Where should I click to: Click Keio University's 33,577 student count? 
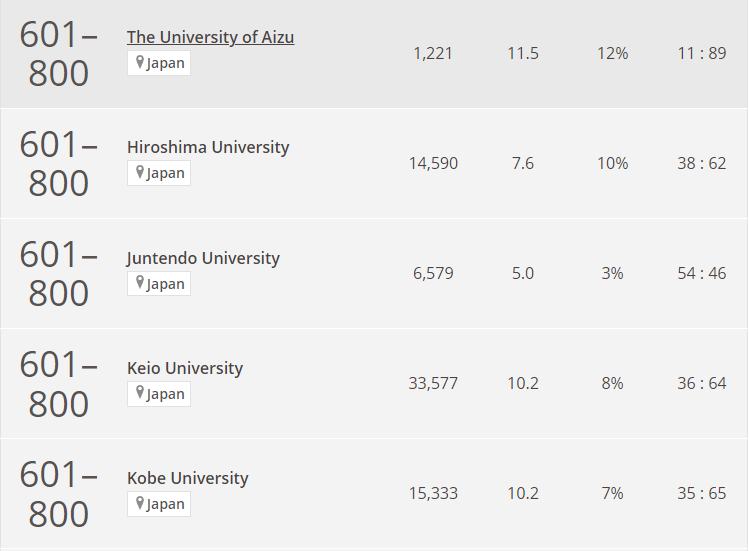point(433,383)
